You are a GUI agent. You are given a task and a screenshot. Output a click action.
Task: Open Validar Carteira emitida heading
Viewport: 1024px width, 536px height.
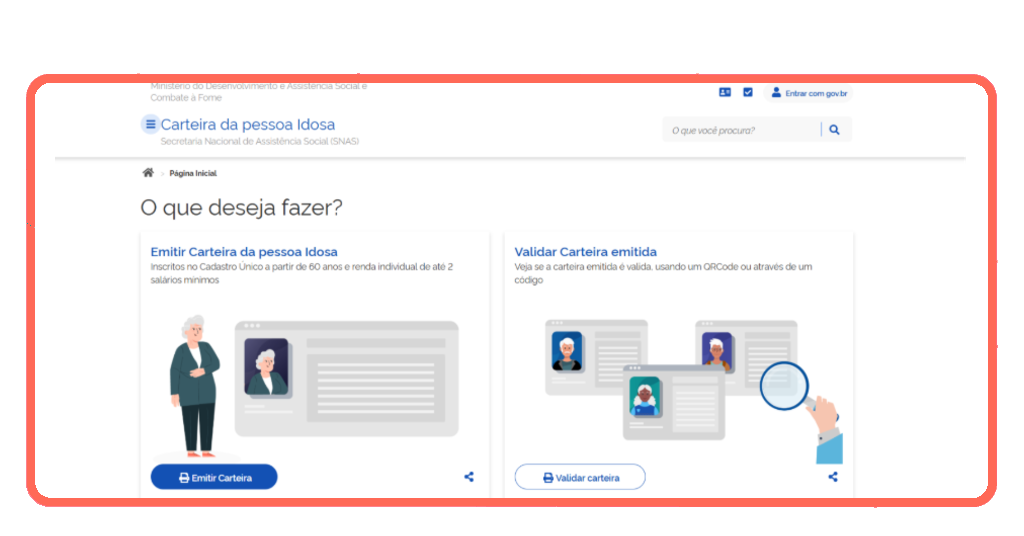pyautogui.click(x=585, y=251)
